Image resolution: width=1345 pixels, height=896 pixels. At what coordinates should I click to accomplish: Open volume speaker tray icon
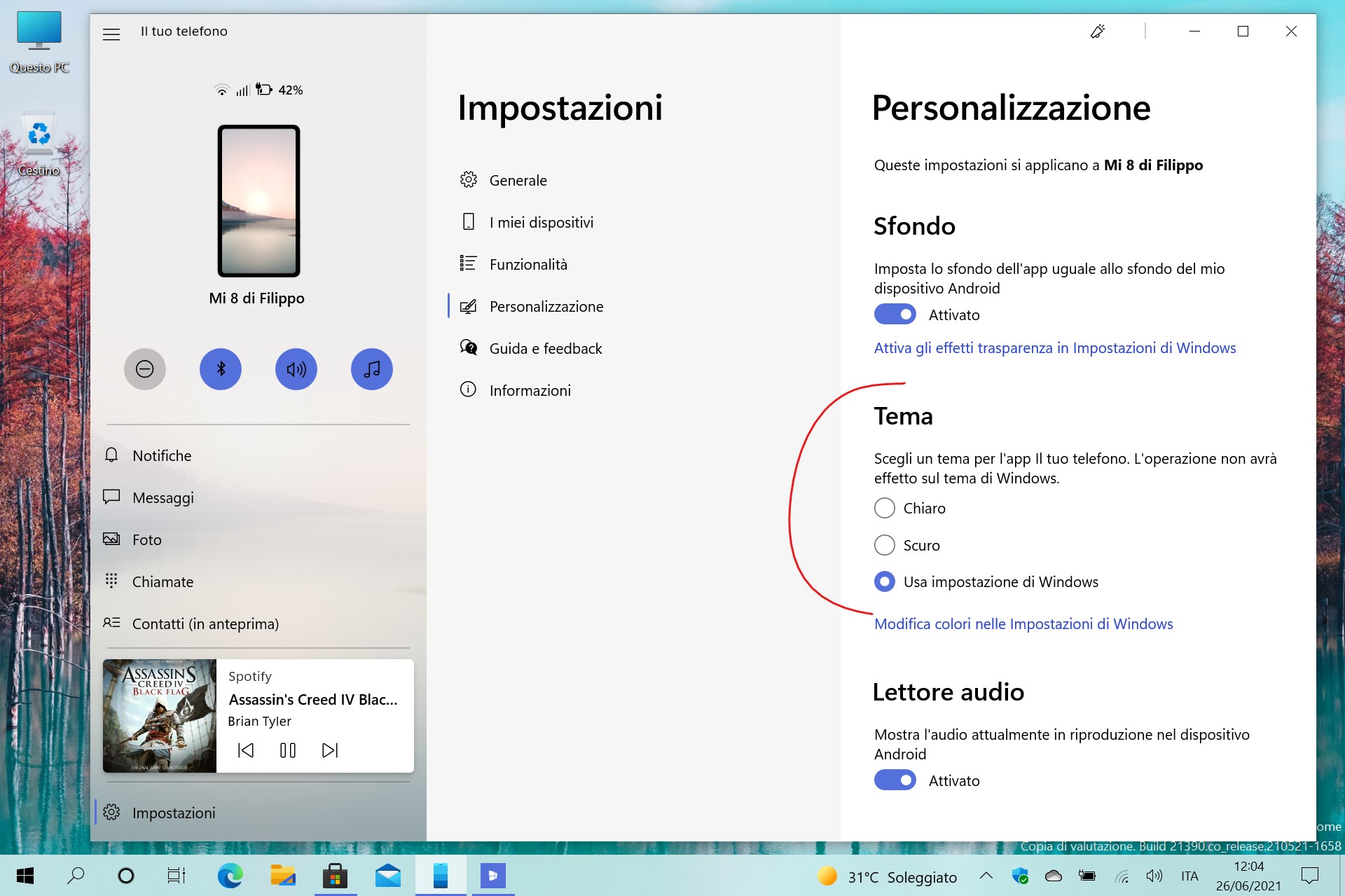coord(1154,876)
